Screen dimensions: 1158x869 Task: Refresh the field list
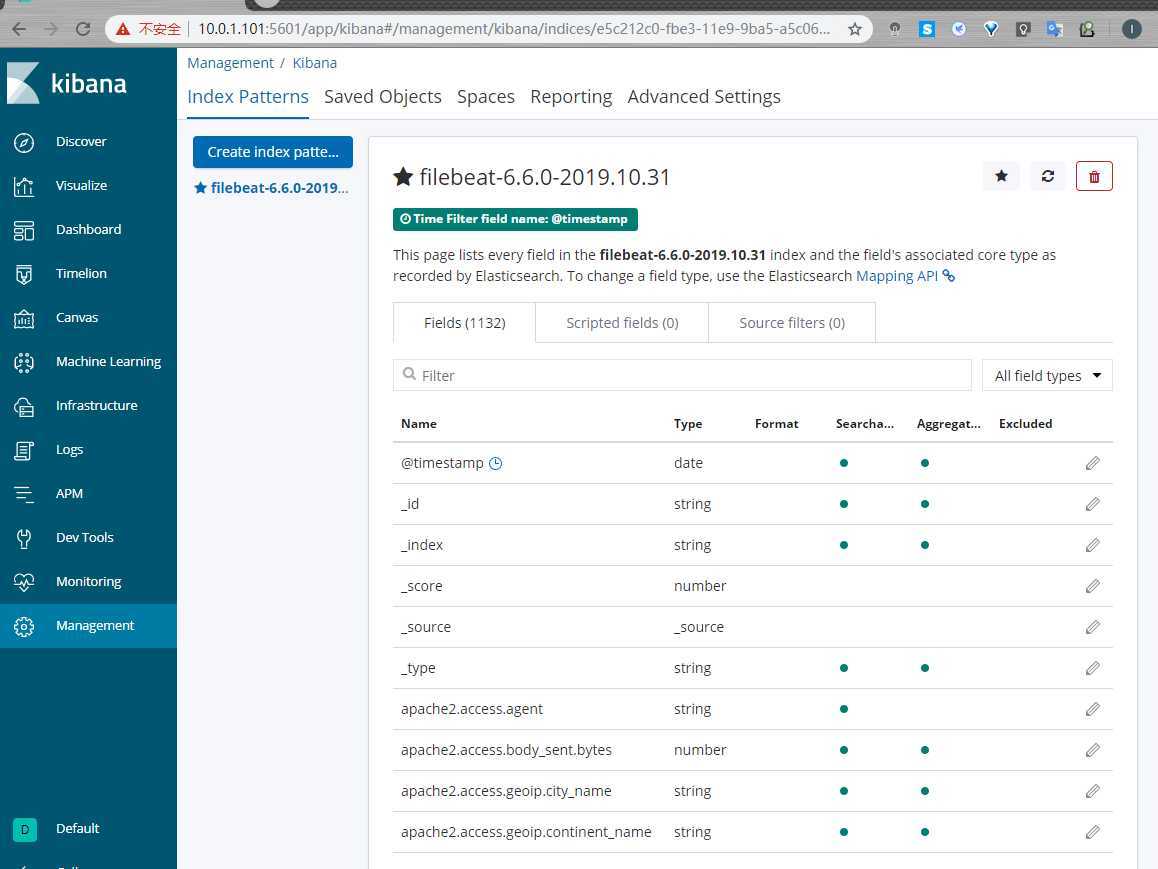(1048, 176)
